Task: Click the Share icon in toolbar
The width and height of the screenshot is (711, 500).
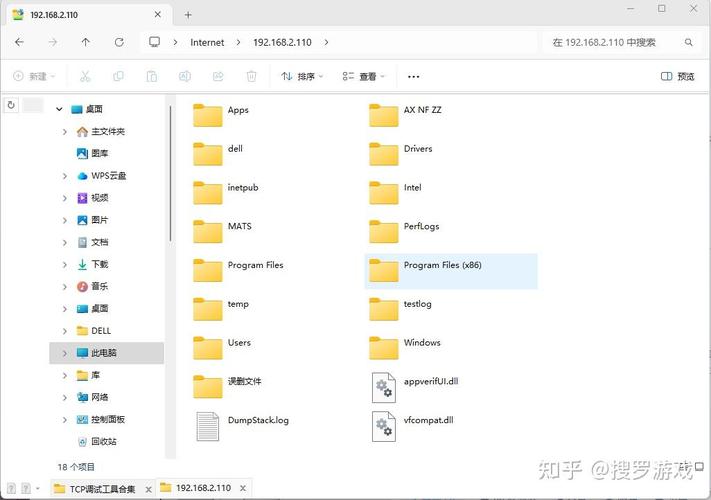Action: tap(218, 76)
